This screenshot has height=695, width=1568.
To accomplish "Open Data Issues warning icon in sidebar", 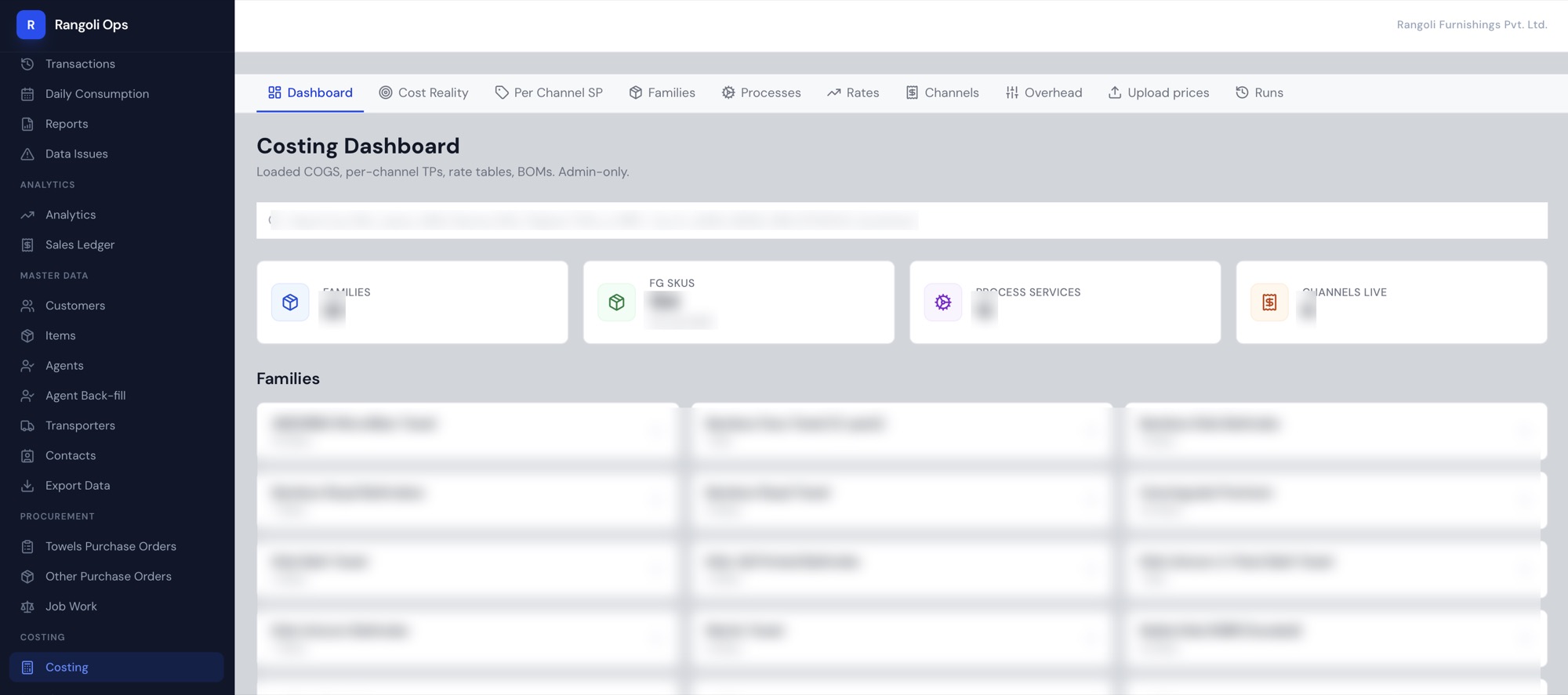I will click(27, 154).
